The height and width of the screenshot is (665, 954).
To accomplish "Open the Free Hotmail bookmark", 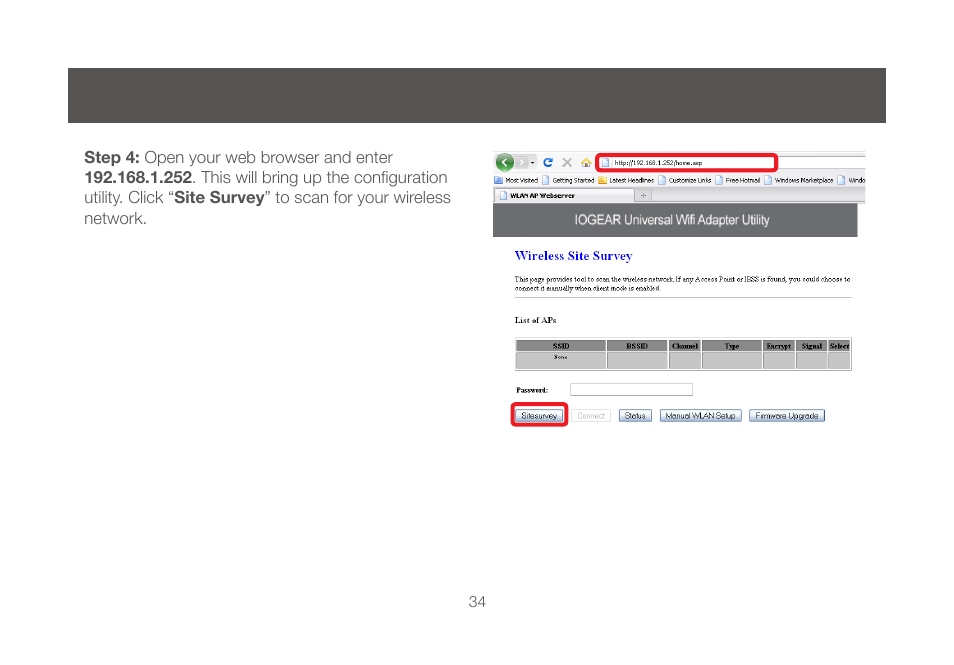I will [737, 180].
